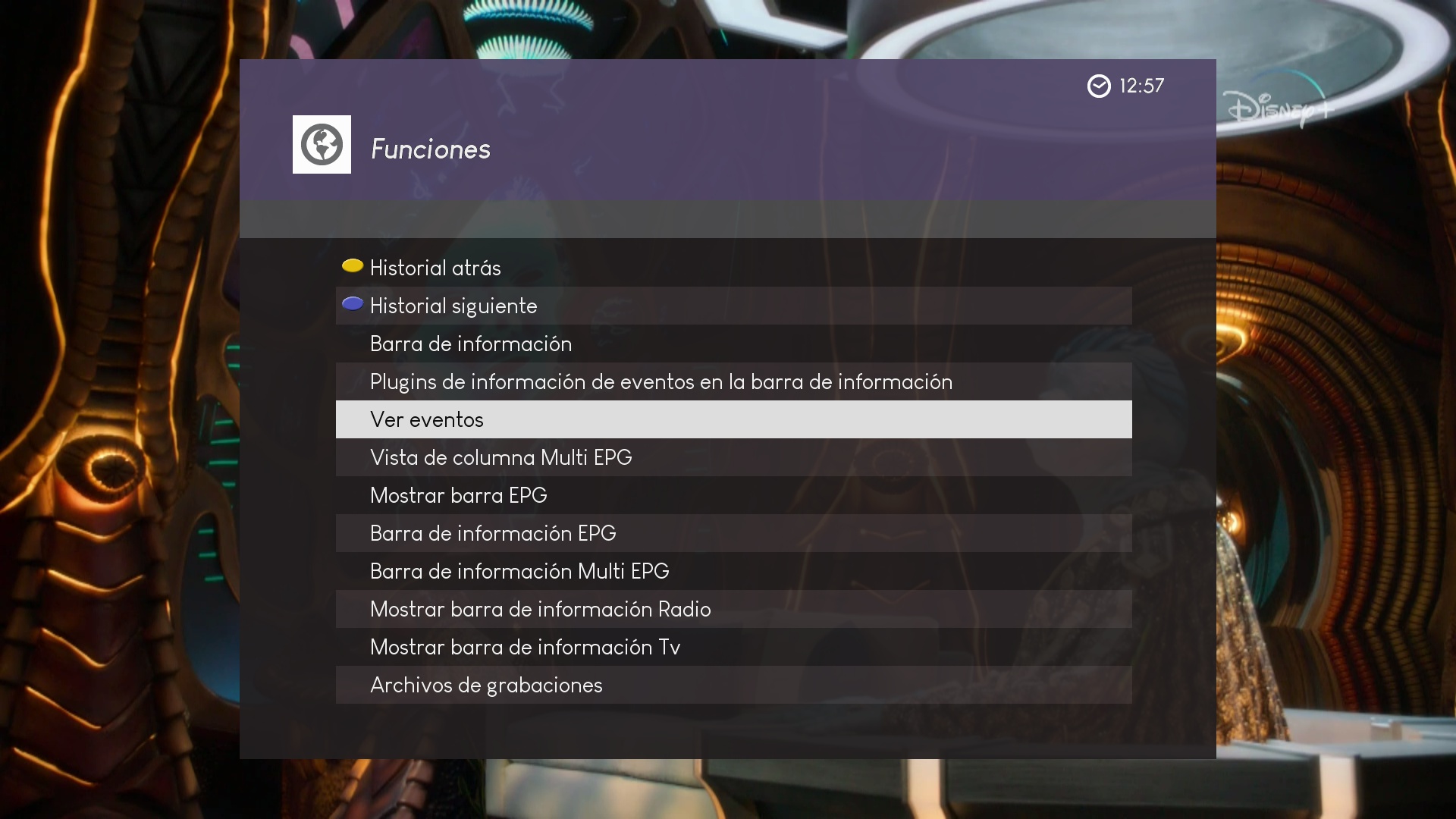The image size is (1456, 819).
Task: Click the globe icon beside Funciones
Action: coord(322,144)
